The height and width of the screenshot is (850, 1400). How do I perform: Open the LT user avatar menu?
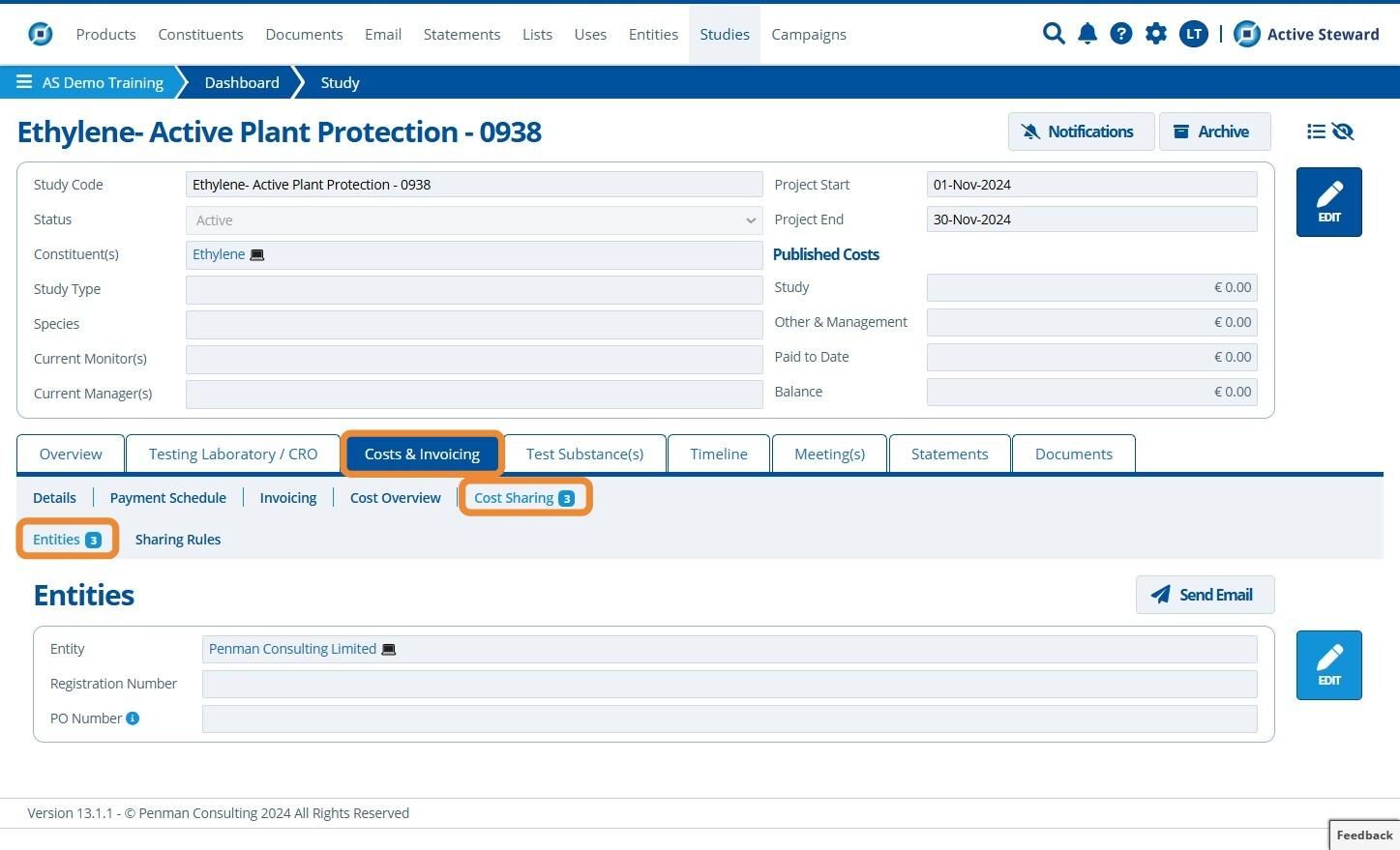tap(1194, 34)
